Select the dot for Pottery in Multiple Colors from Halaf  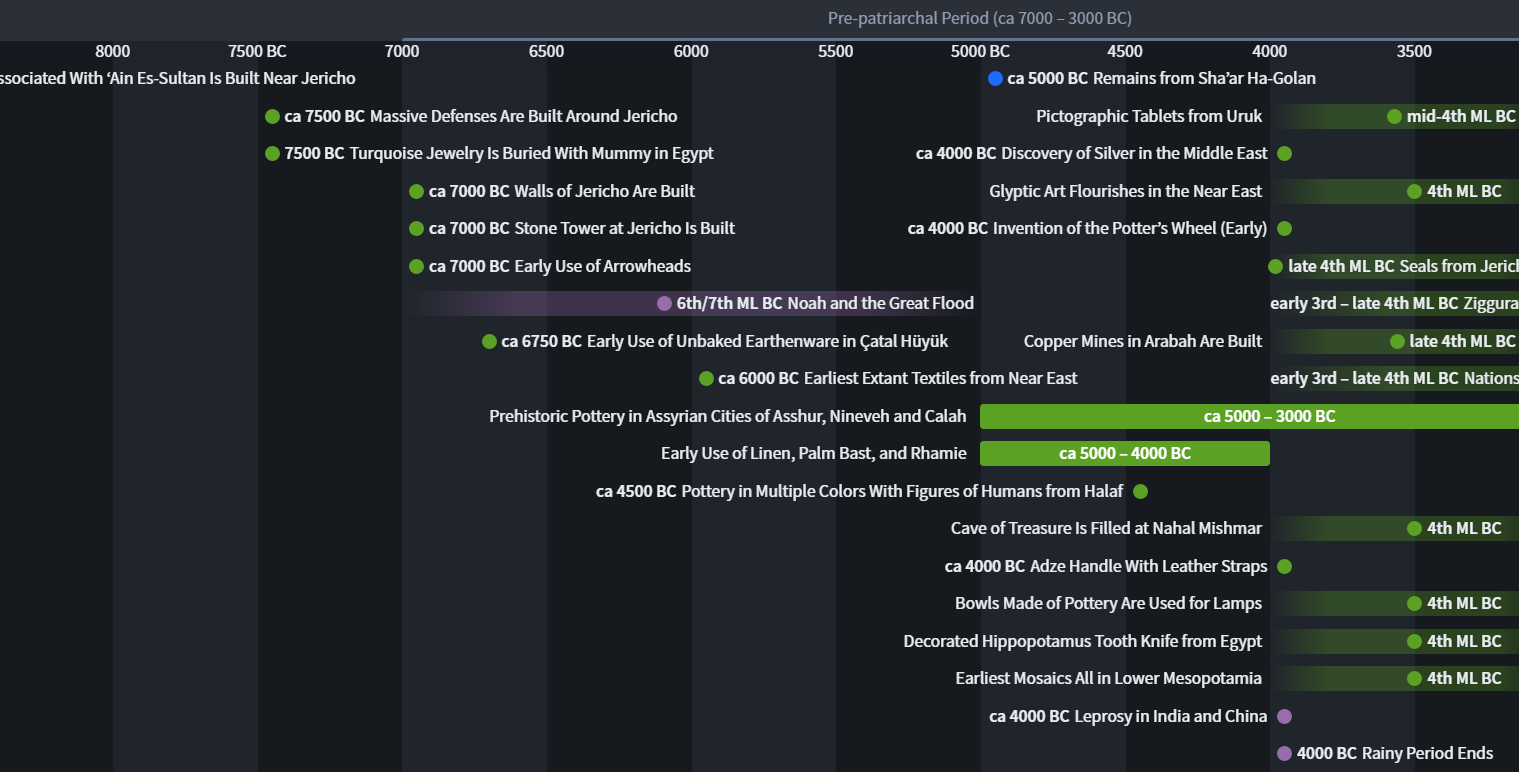[x=1140, y=491]
